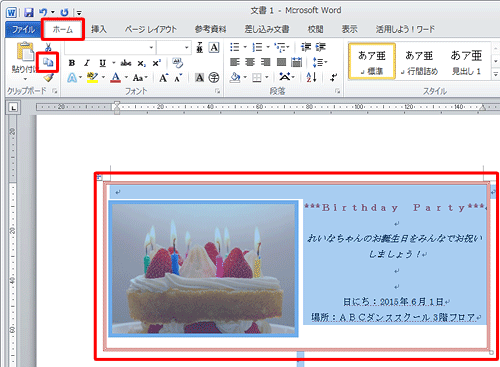Viewport: 500px width, 367px height.
Task: Toggle Align Left paragraph alignment
Action: pos(235,62)
